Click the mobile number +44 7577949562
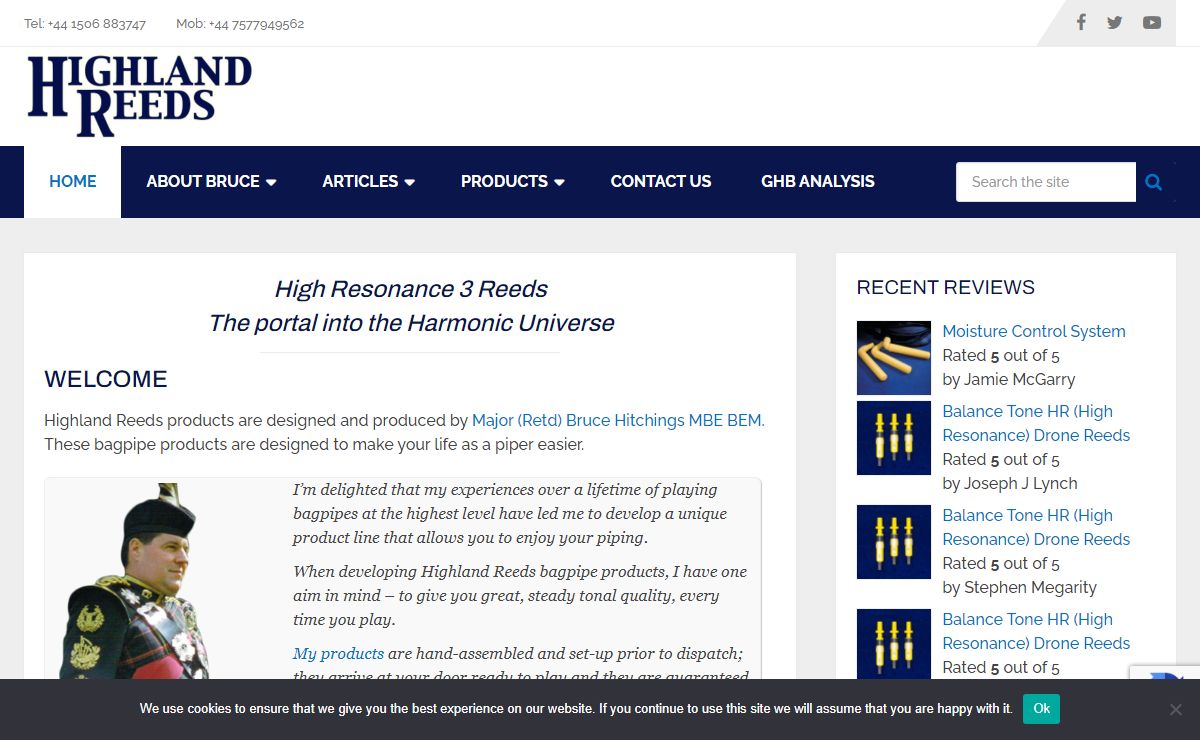1200x740 pixels. click(x=256, y=24)
